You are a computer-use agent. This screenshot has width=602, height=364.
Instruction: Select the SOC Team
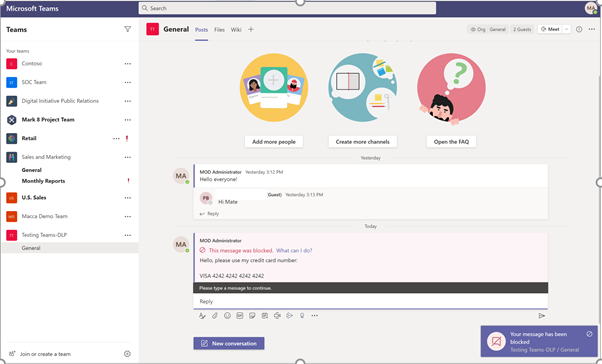(x=34, y=83)
